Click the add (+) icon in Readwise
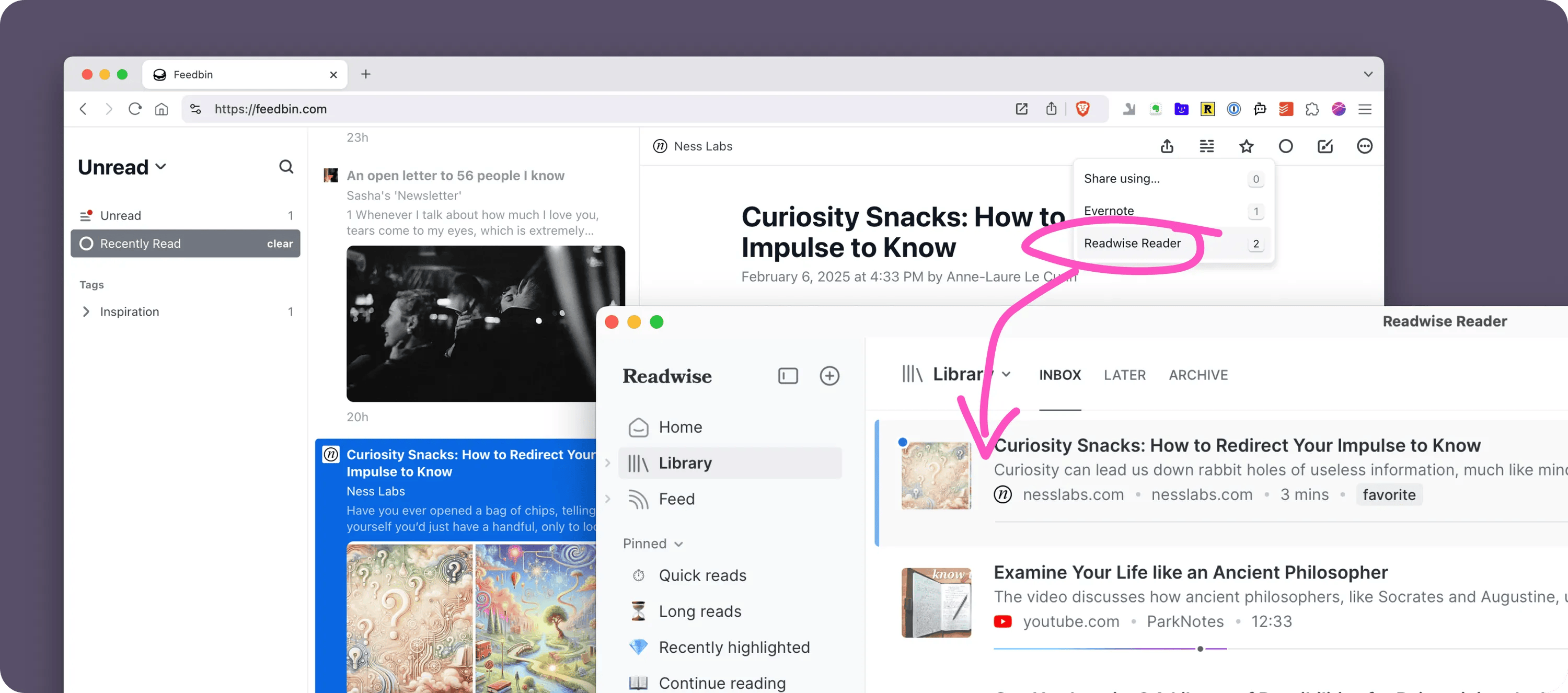This screenshot has height=693, width=1568. [829, 376]
